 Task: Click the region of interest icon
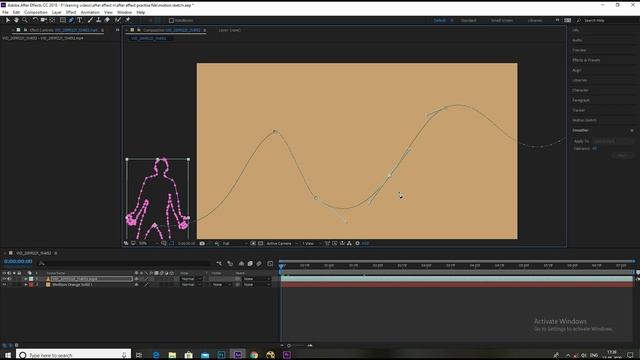[x=253, y=243]
